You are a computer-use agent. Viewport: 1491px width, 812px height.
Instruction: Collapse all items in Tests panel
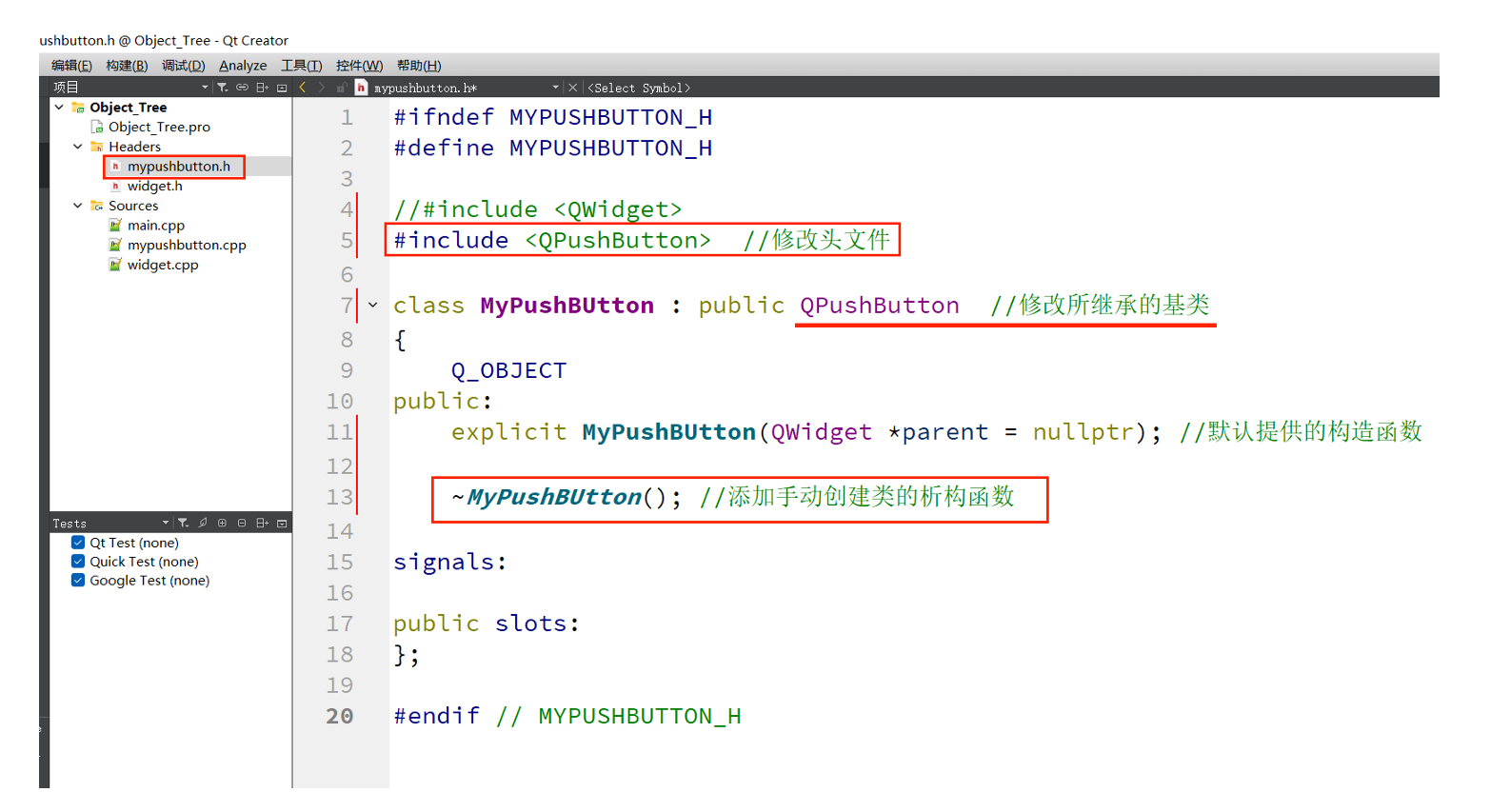[241, 522]
